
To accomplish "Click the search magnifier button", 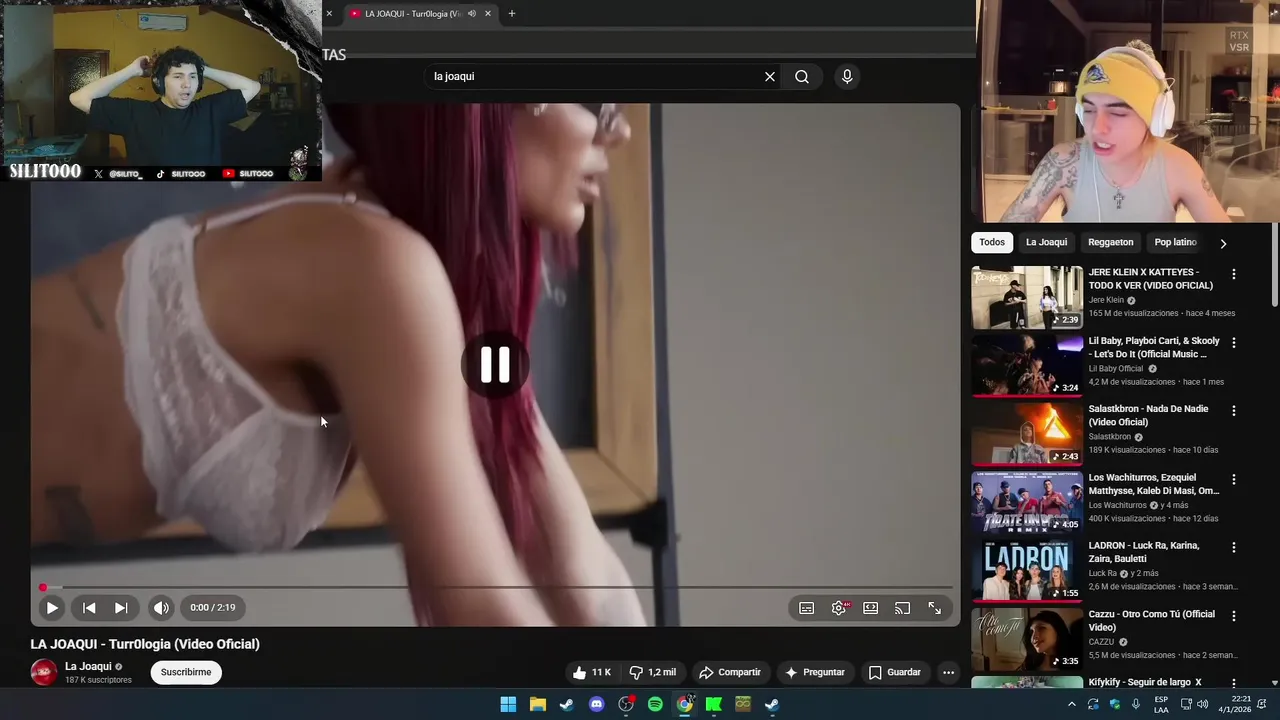I will pos(802,77).
